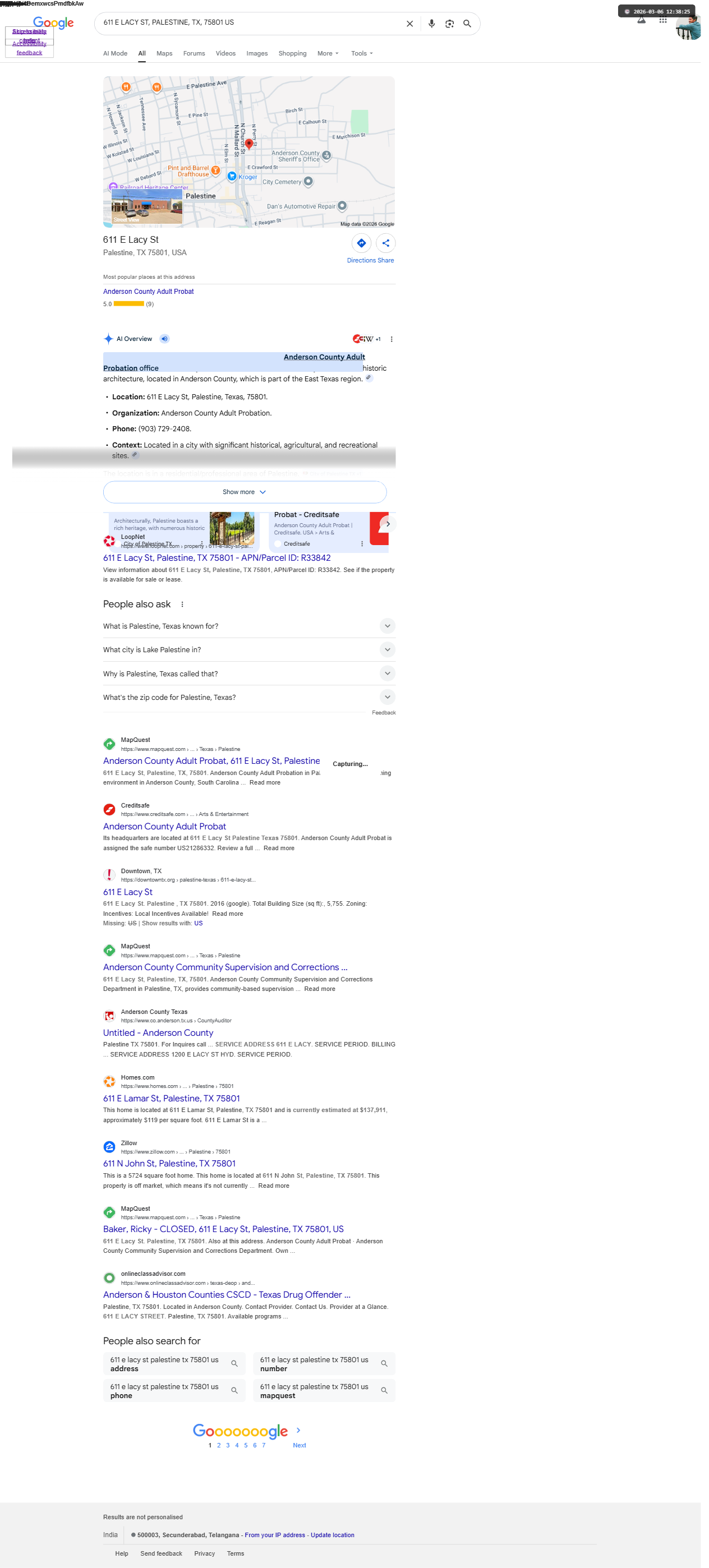Click Update location in footer
Screen dimensions: 709x1568
pyautogui.click(x=332, y=1535)
